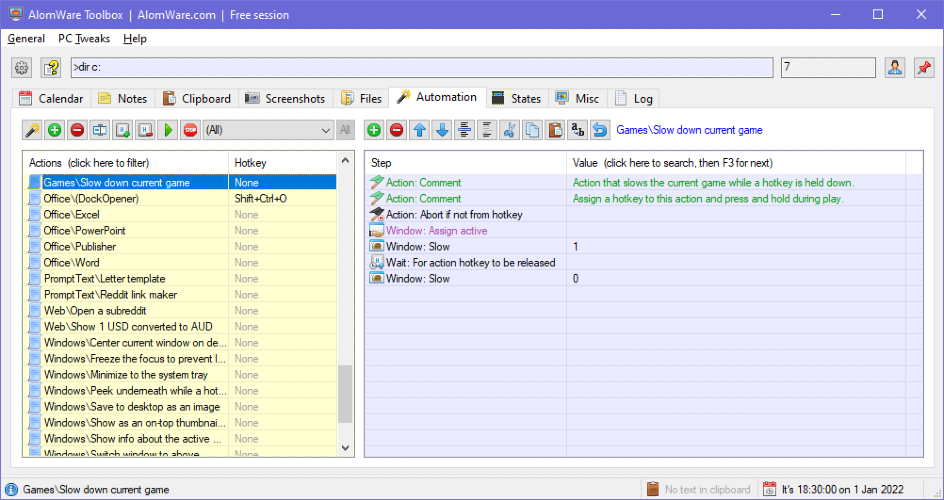Click the date and time status entry
This screenshot has height=500, width=944.
click(x=833, y=489)
